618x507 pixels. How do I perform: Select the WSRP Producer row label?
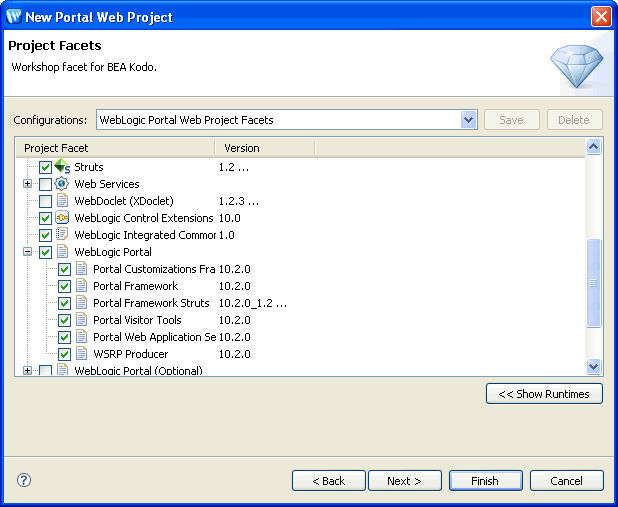pos(130,354)
